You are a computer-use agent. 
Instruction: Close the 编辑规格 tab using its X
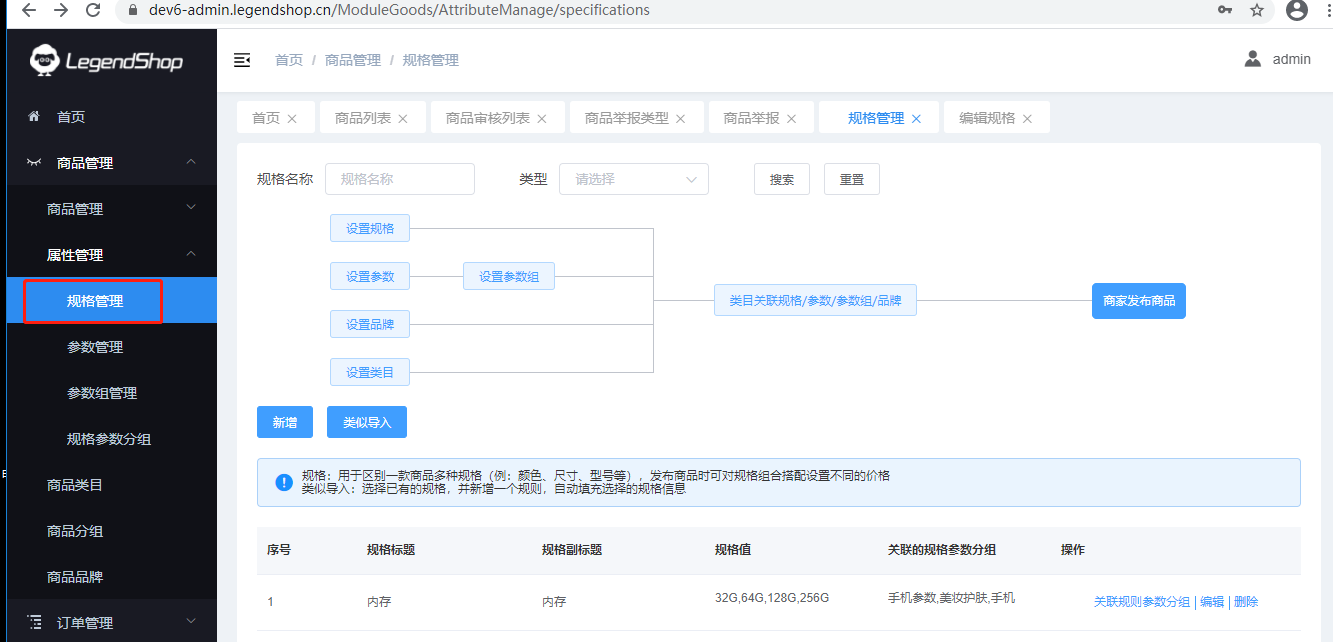1027,118
